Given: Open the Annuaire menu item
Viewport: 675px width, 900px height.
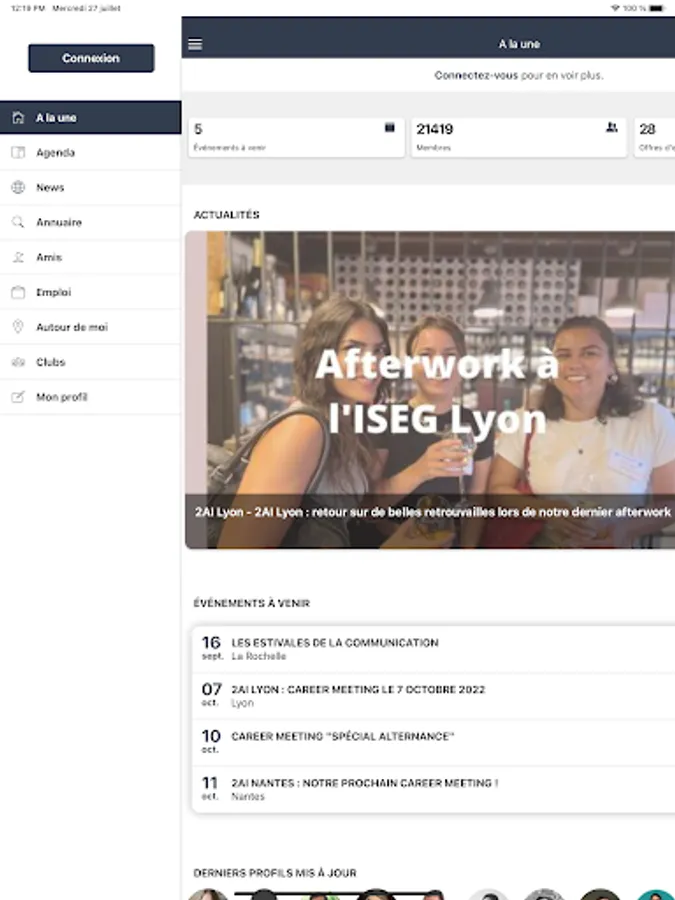Looking at the screenshot, I should pos(91,223).
